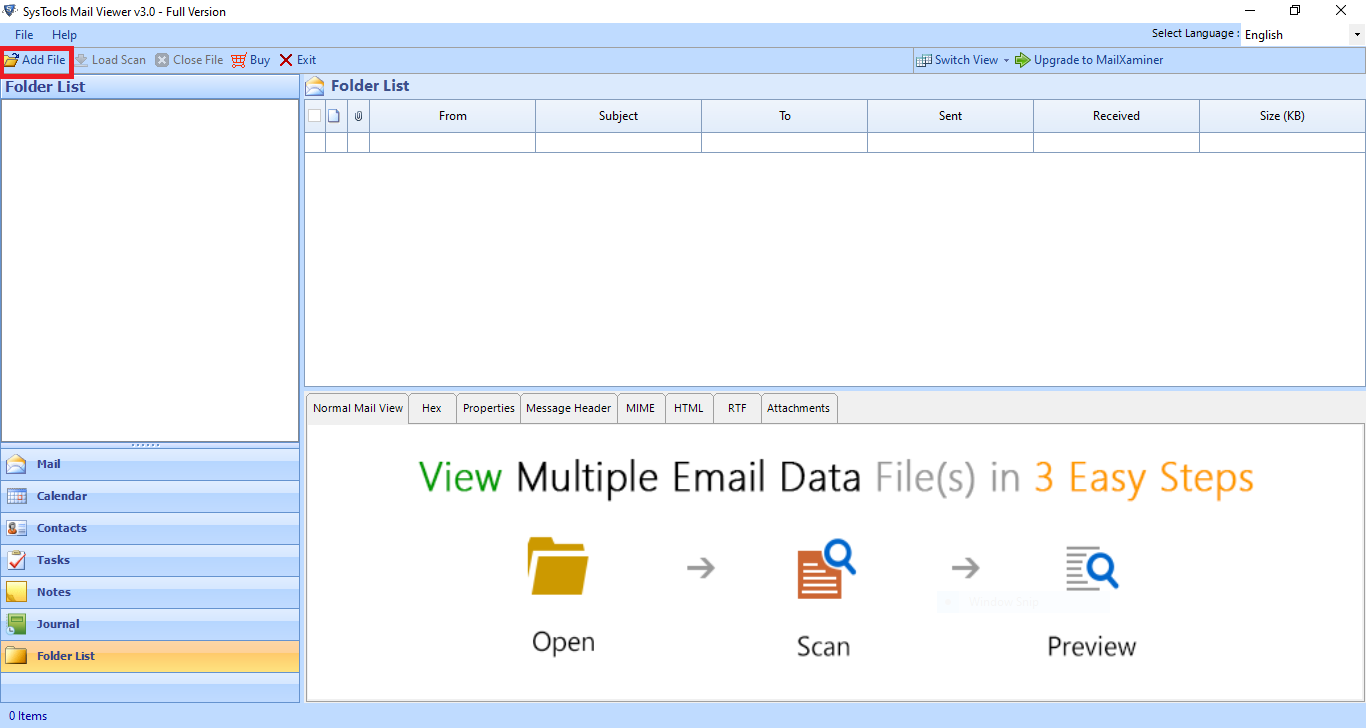The height and width of the screenshot is (728, 1366).
Task: Click Upgrade to MailXaminer link
Action: [x=1090, y=60]
